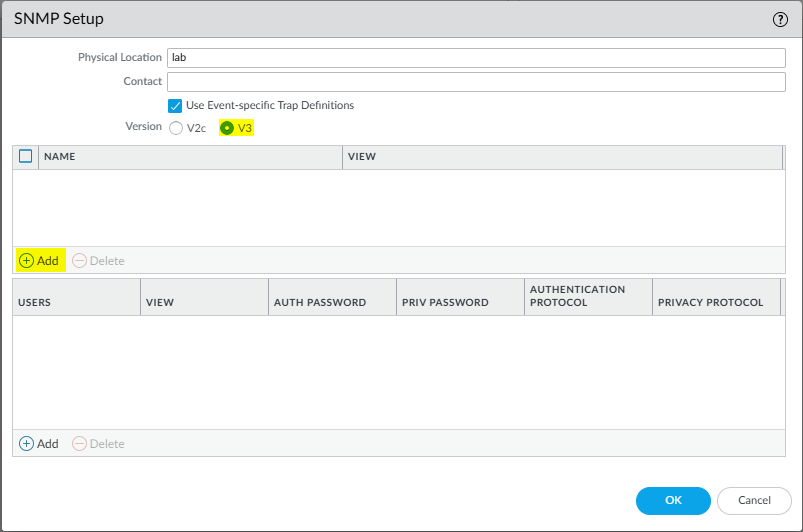Click the AUTH PASSWORD column header

332,302
